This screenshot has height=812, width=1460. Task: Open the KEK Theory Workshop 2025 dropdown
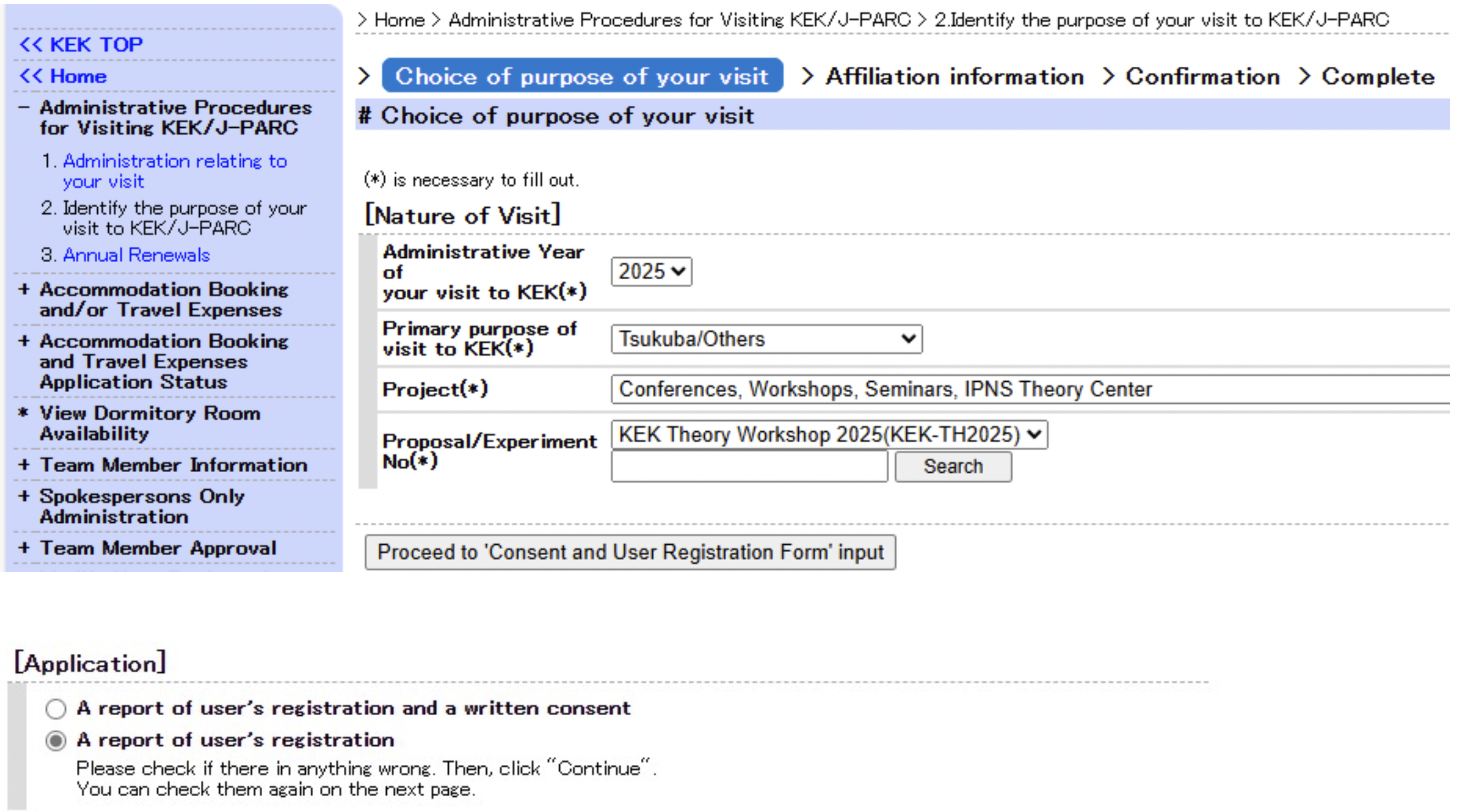pos(829,435)
